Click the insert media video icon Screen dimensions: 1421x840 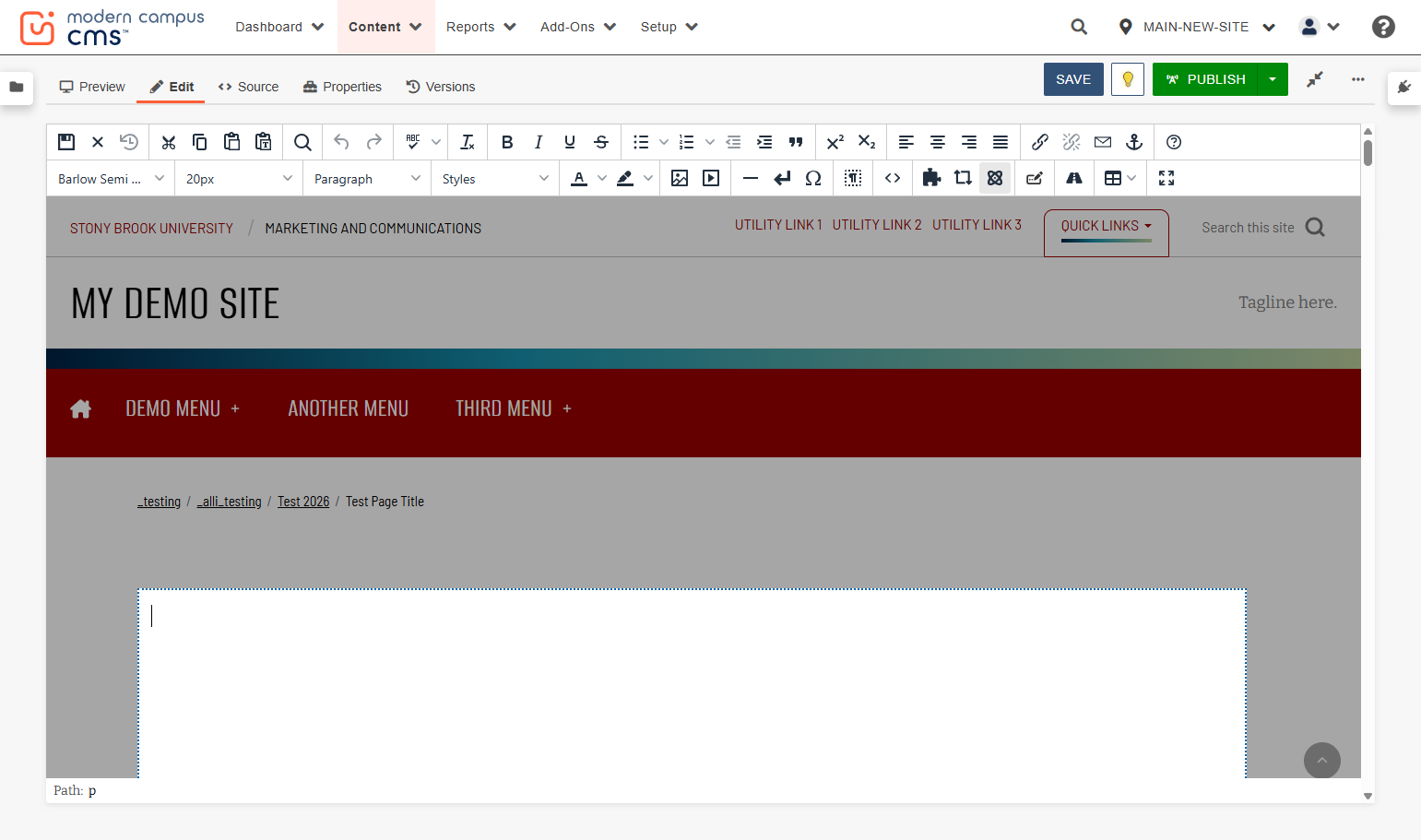[711, 178]
